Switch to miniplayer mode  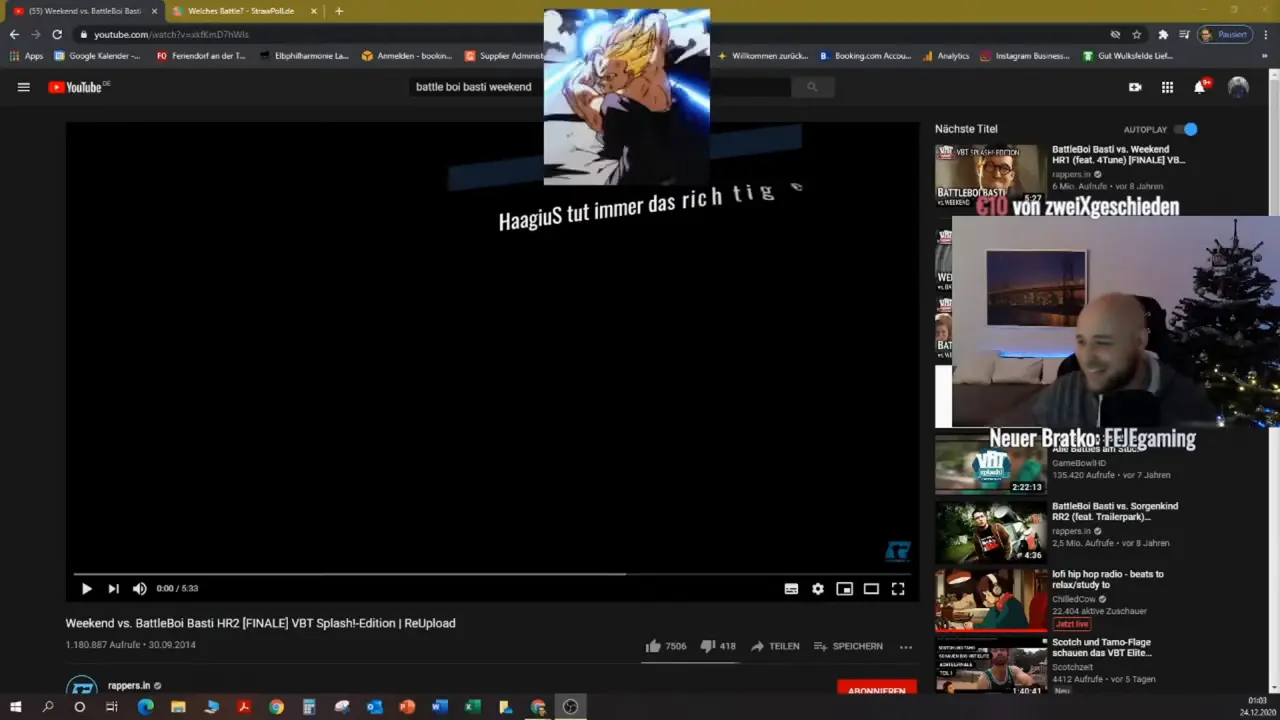click(844, 589)
